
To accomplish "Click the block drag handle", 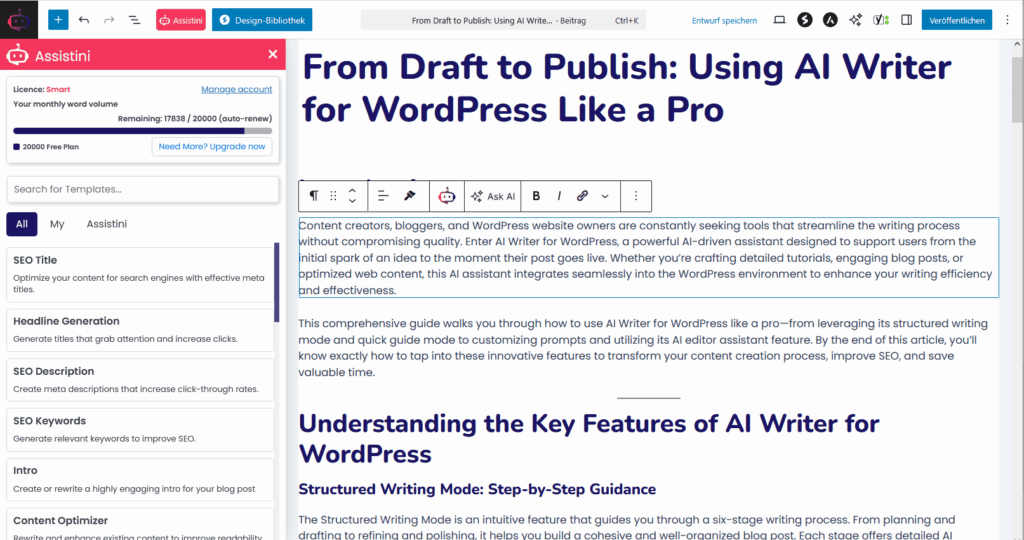I will pyautogui.click(x=333, y=196).
